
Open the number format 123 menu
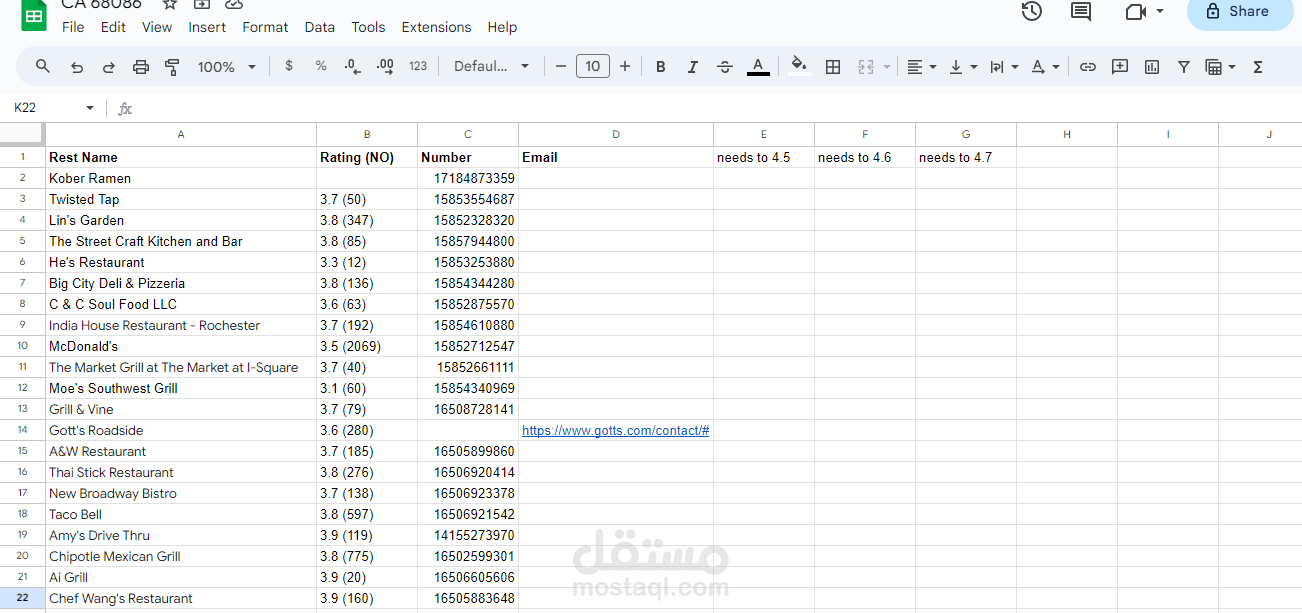pos(418,66)
